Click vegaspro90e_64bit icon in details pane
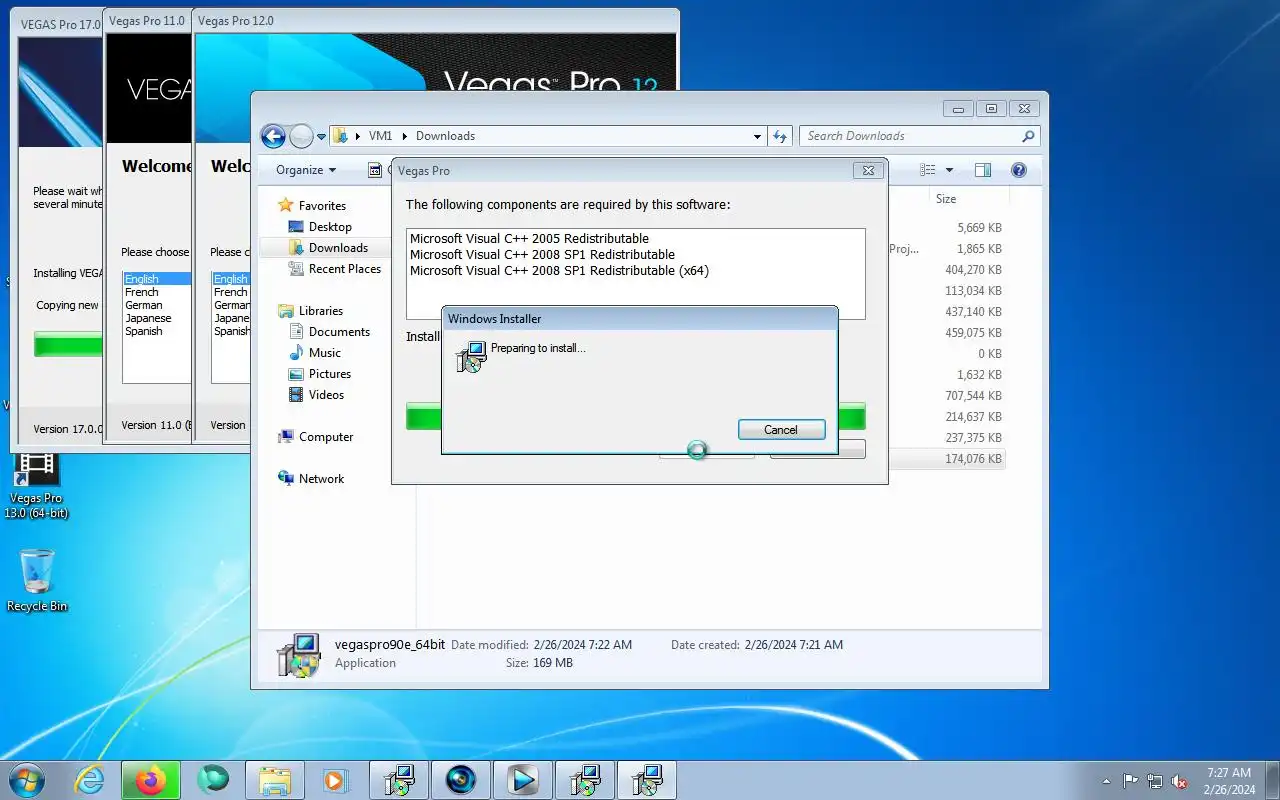Image resolution: width=1280 pixels, height=800 pixels. pos(298,654)
